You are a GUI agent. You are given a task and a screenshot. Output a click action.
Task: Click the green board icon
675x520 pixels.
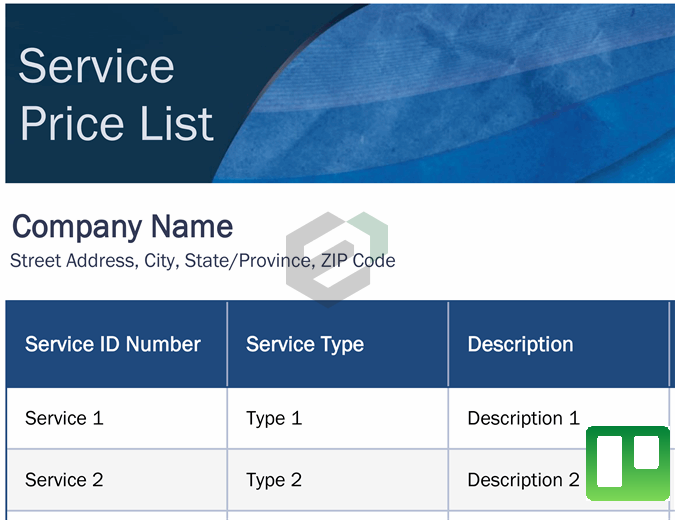(x=627, y=463)
